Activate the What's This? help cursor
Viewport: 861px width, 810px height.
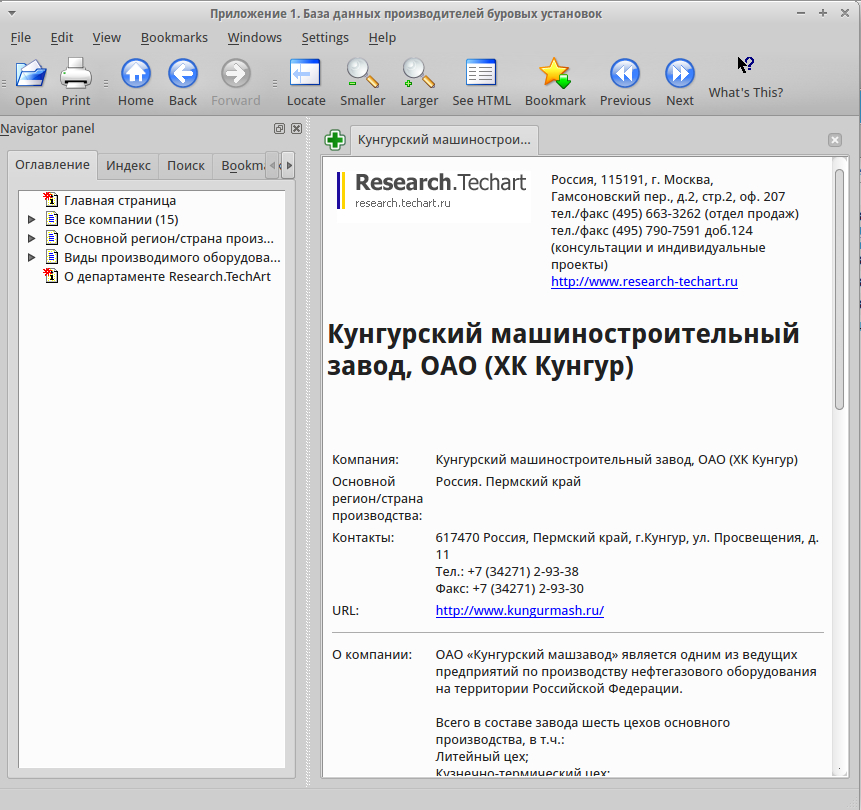746,77
